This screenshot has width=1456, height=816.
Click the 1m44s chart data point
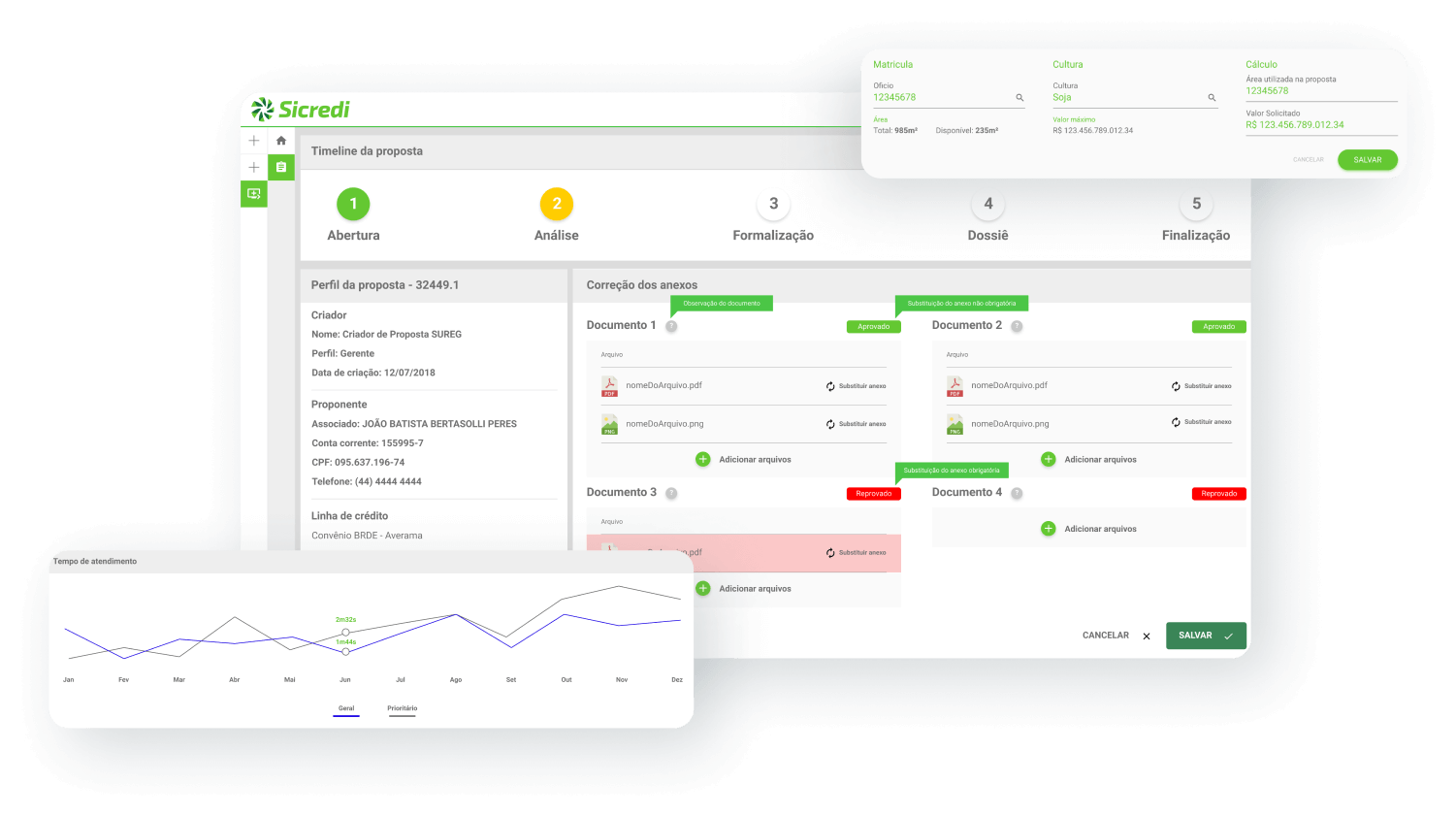coord(345,651)
